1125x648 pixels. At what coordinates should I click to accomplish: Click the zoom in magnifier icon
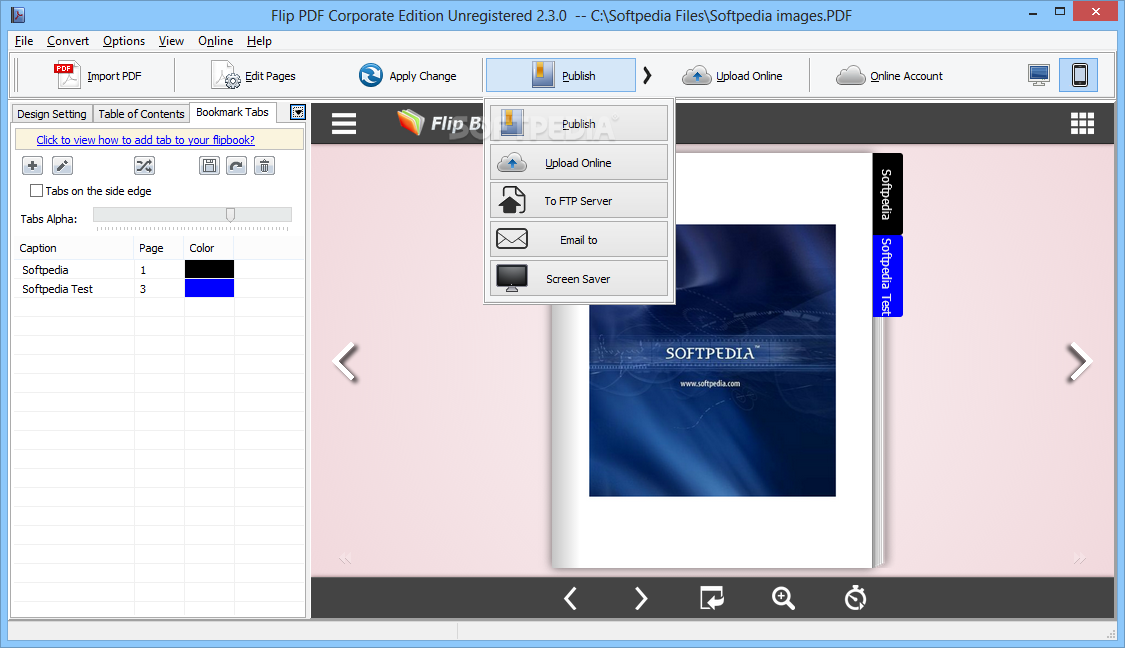point(783,598)
